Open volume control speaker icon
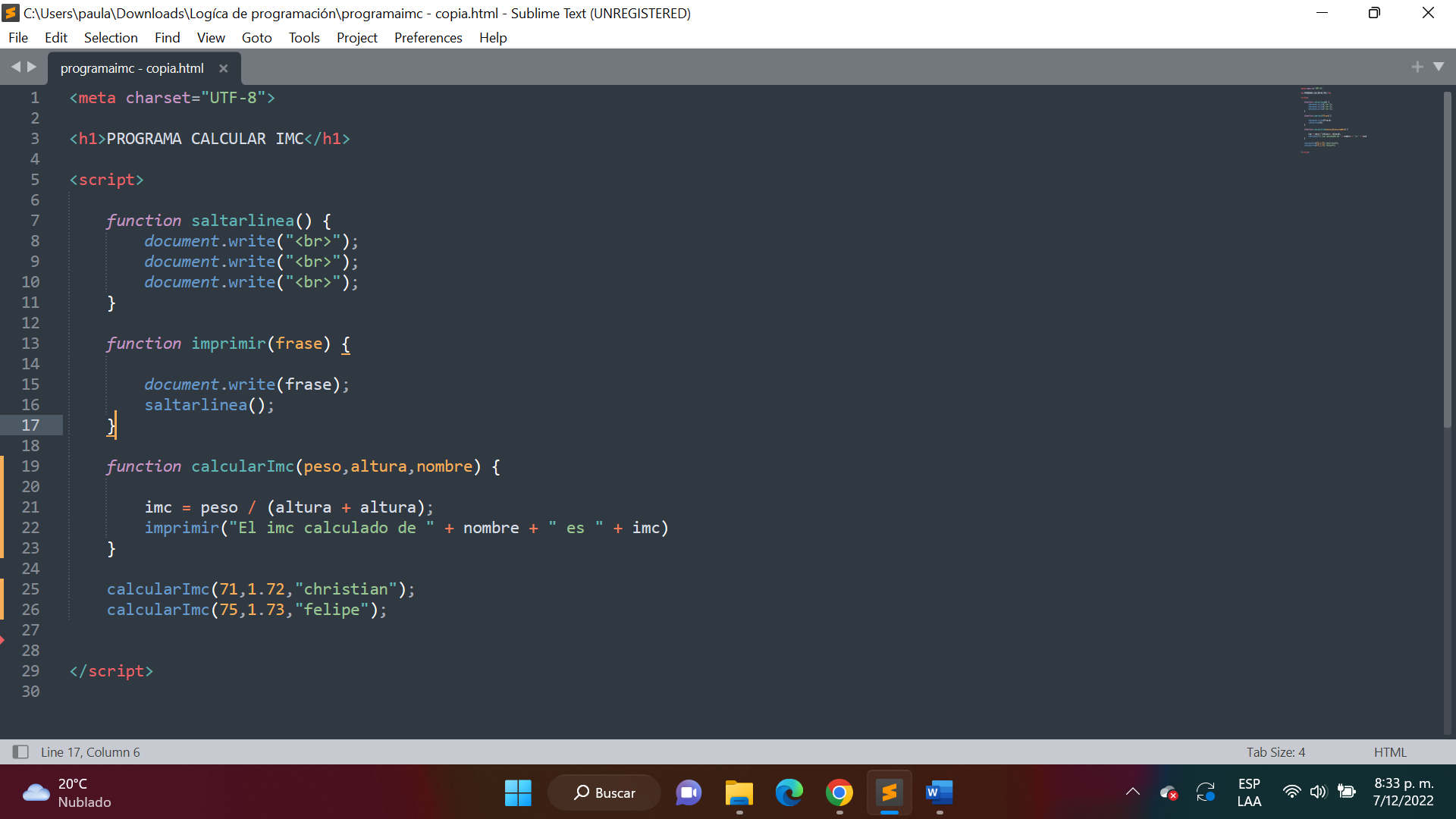The height and width of the screenshot is (819, 1456). click(x=1319, y=792)
